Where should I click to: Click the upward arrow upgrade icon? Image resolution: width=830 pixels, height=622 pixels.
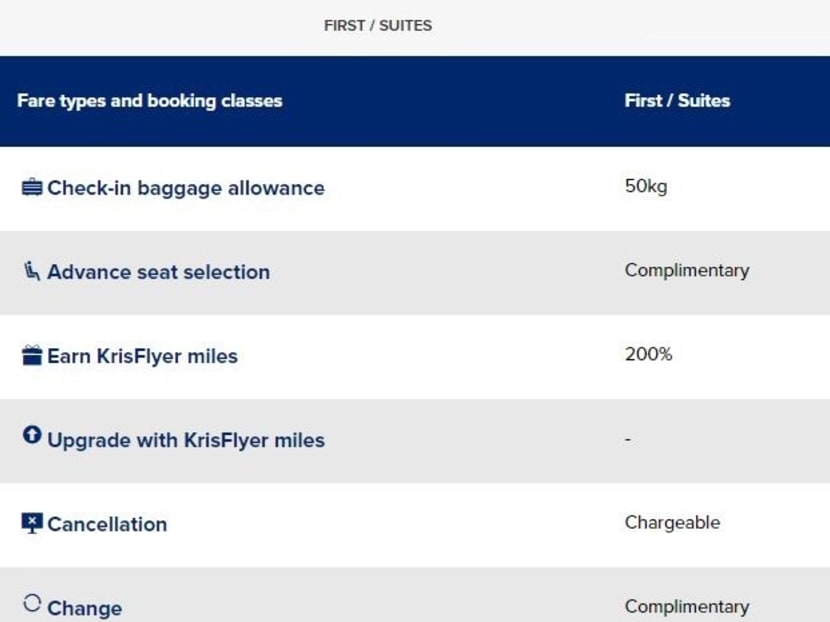(32, 435)
